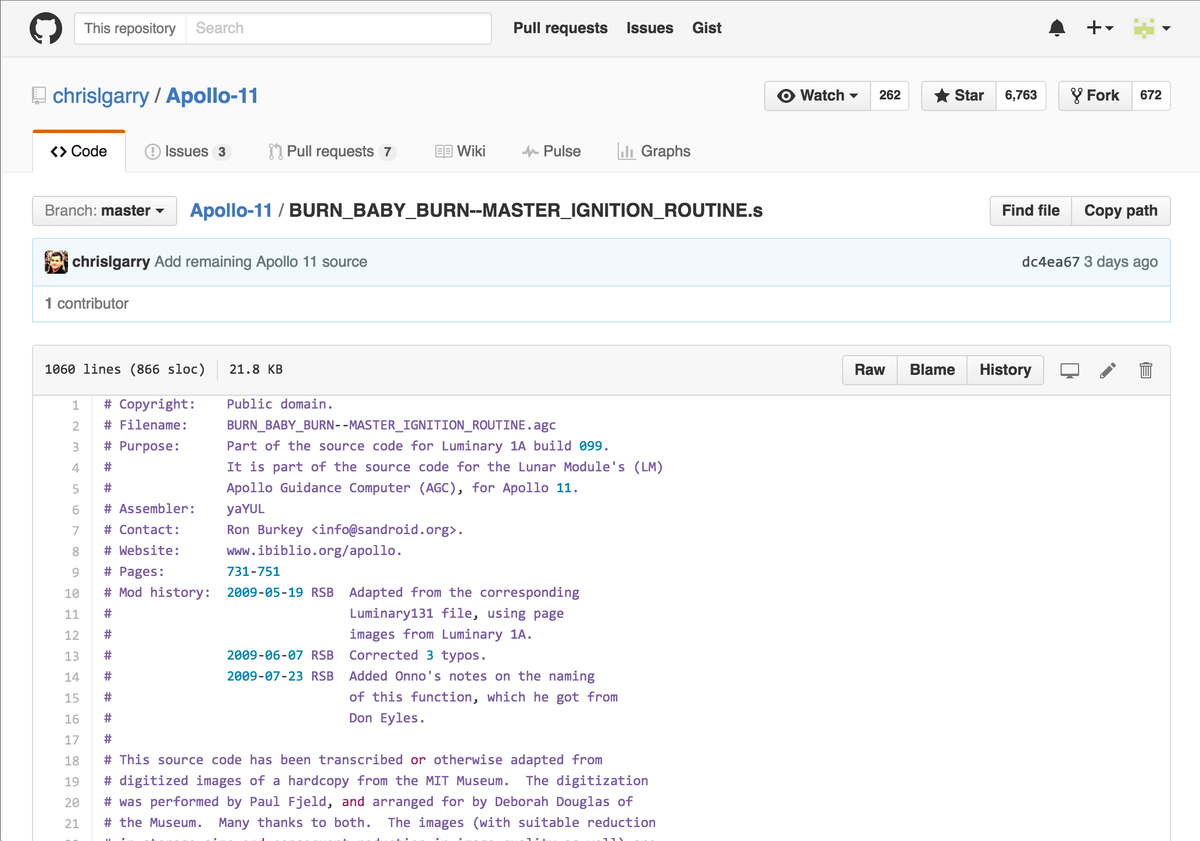The image size is (1200, 841).
Task: Open committer avatar of chrislgarry
Action: point(57,262)
